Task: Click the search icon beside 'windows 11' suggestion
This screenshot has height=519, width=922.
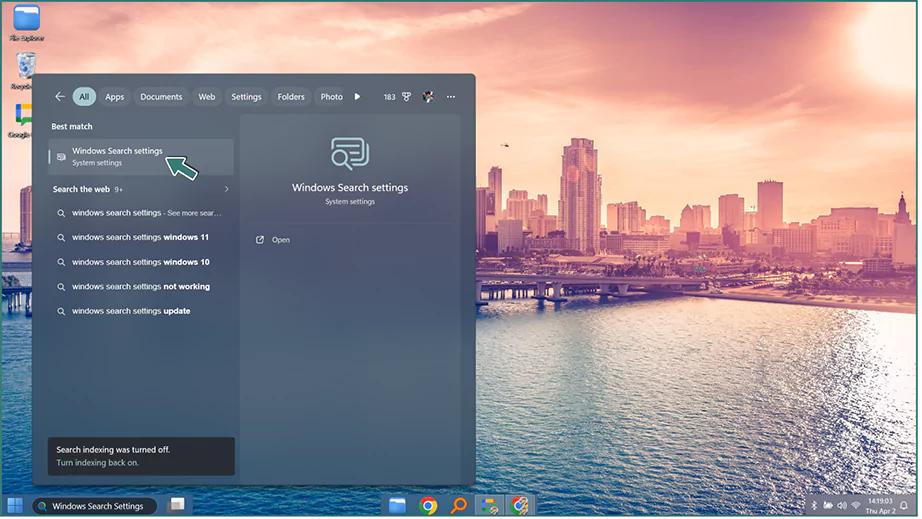Action: pos(61,239)
